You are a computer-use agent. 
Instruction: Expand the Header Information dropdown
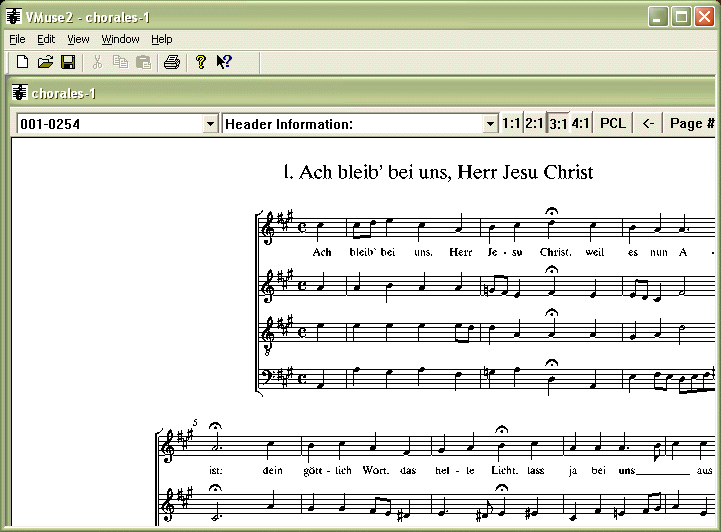(490, 124)
